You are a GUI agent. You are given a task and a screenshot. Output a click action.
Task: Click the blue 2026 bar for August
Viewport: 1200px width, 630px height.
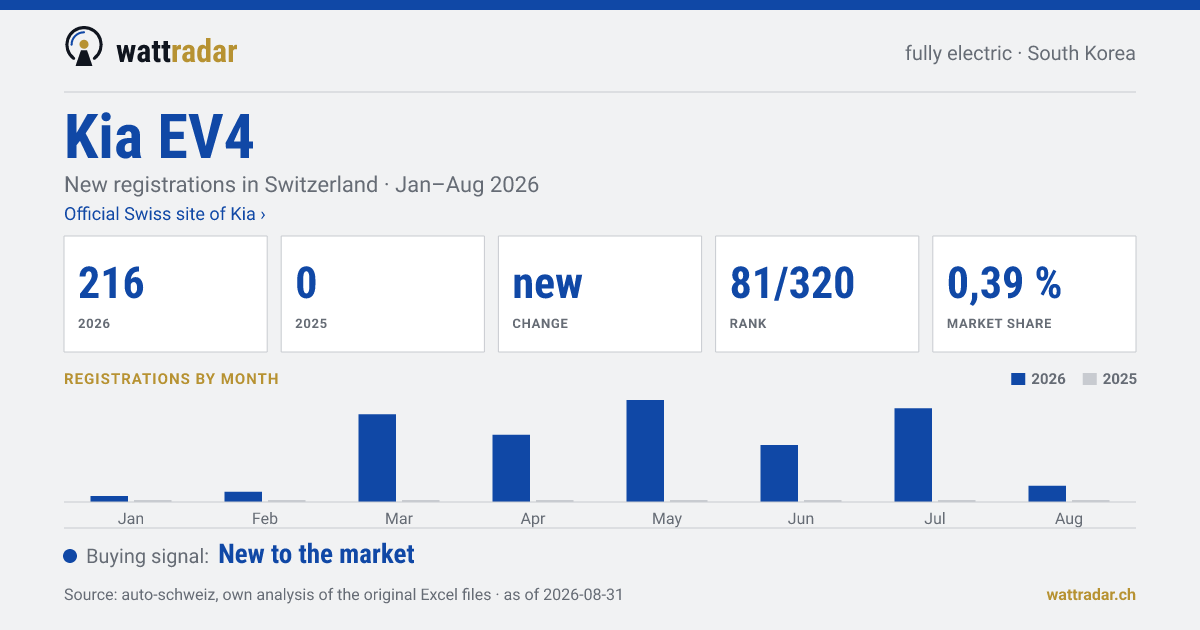click(1047, 493)
